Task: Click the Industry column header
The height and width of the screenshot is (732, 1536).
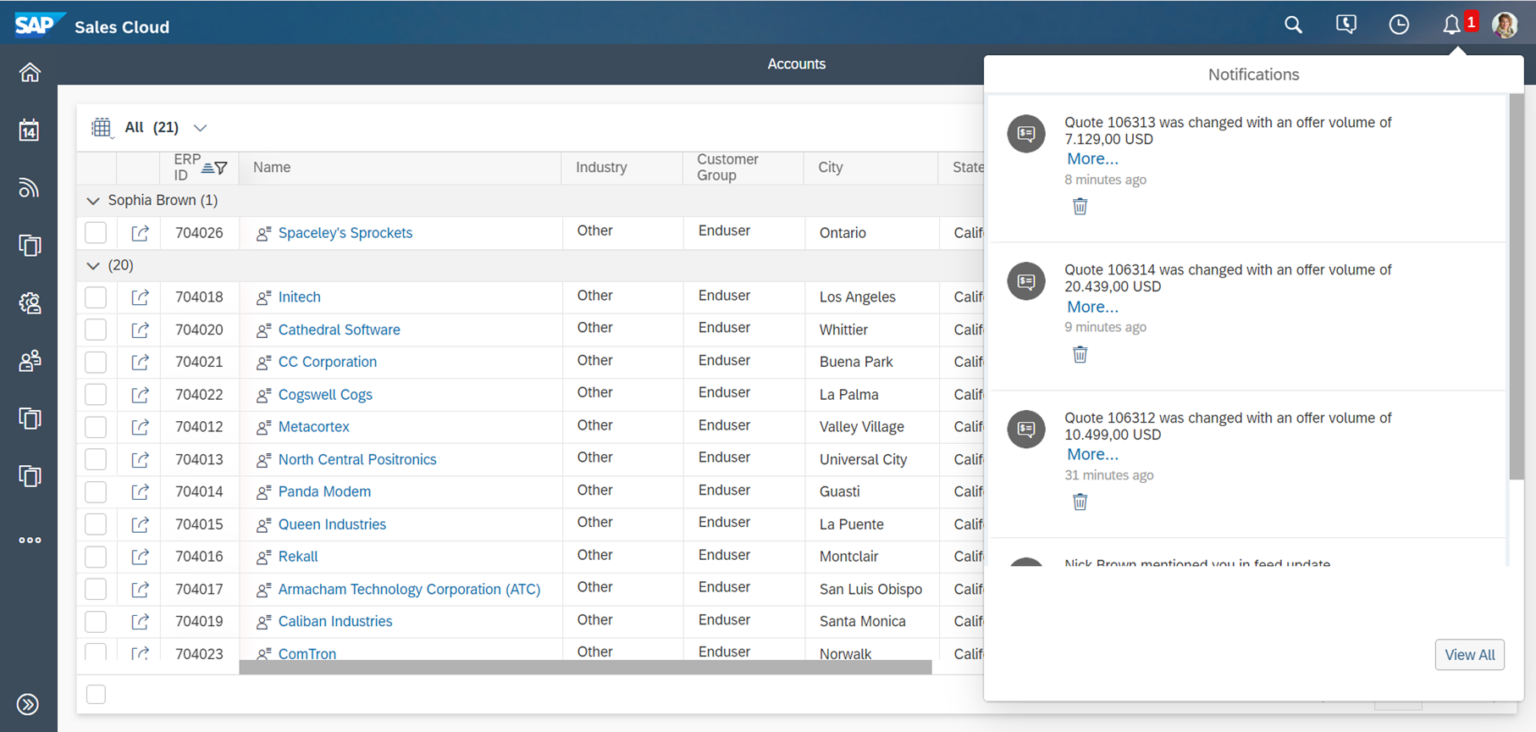Action: [601, 167]
